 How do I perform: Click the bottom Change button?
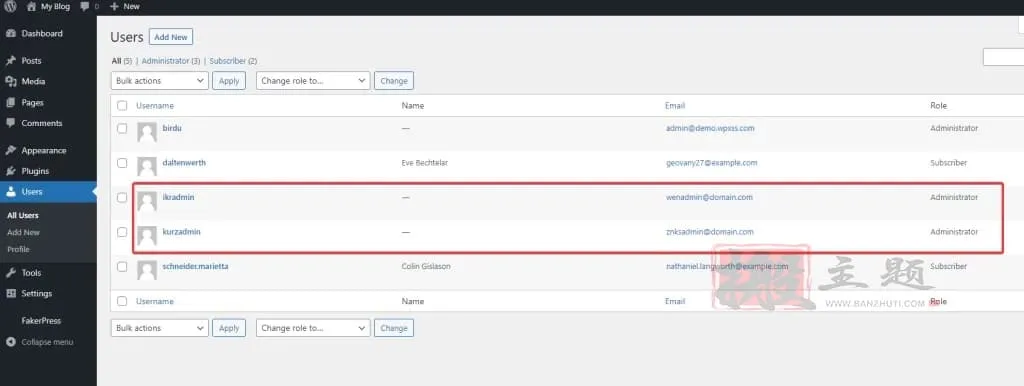coord(394,328)
